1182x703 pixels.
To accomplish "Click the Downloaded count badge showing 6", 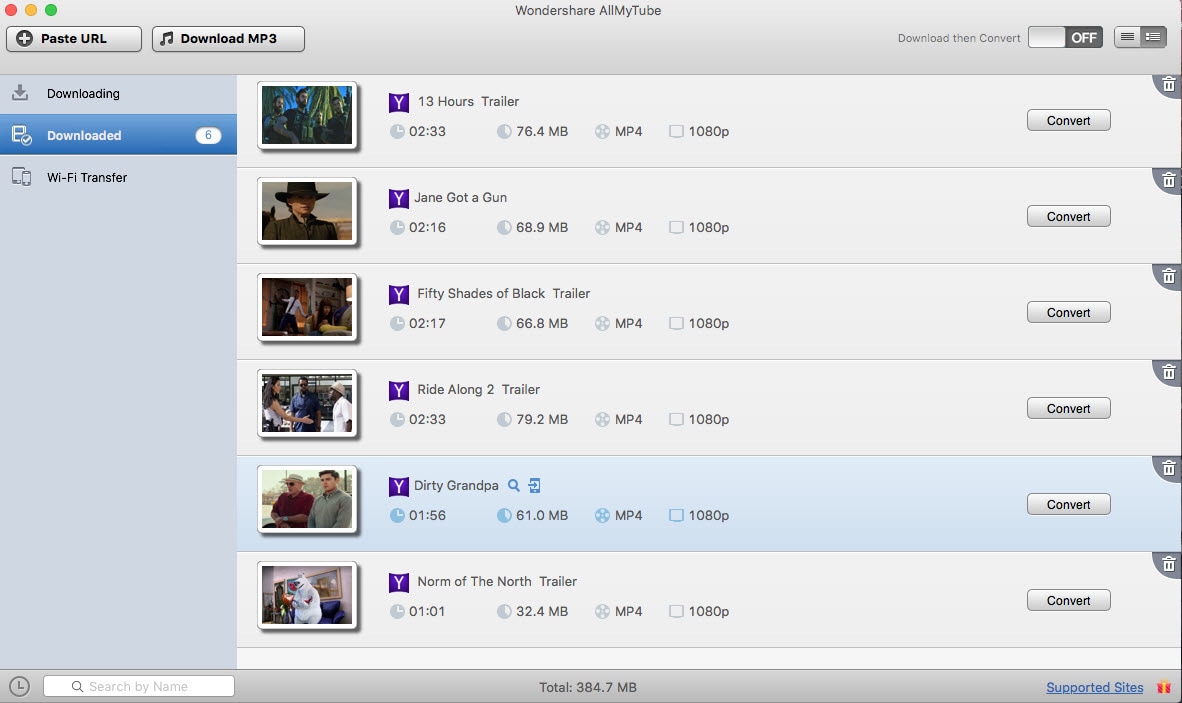I will click(208, 135).
